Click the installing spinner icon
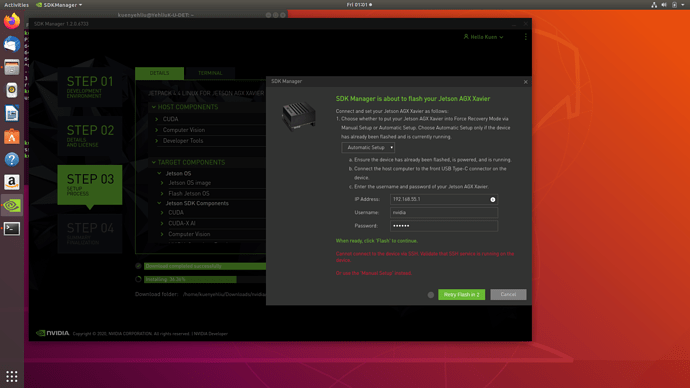690x388 pixels. pos(138,279)
